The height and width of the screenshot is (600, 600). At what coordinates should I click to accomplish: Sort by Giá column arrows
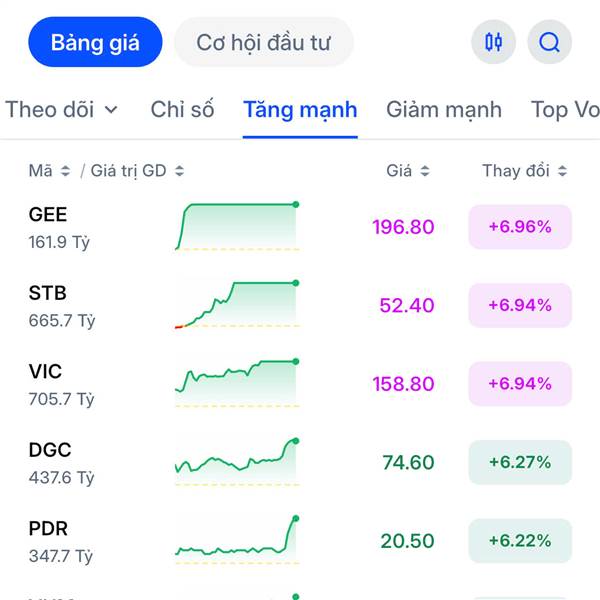pos(424,171)
